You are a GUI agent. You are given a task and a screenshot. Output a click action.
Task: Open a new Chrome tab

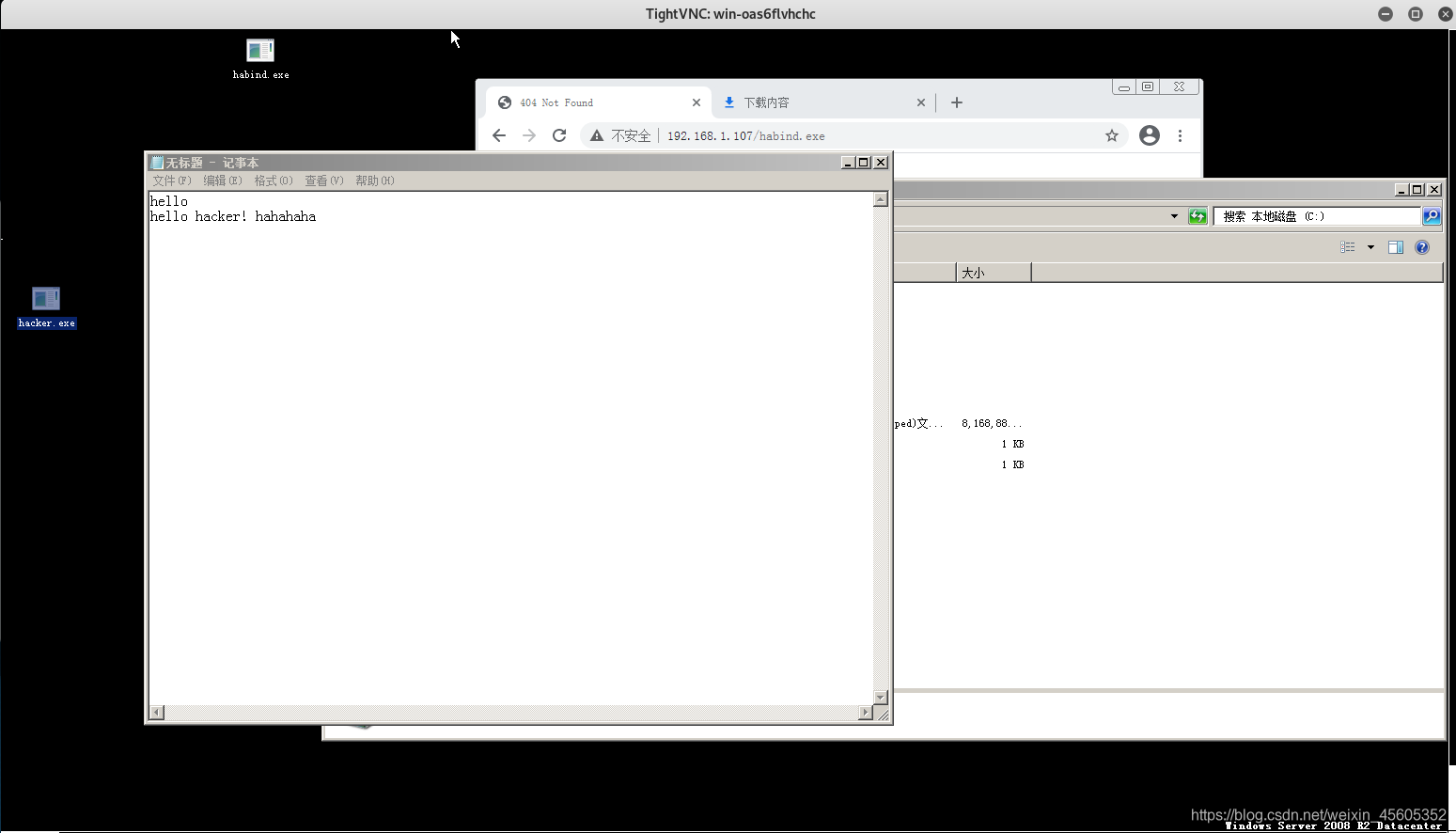(957, 102)
